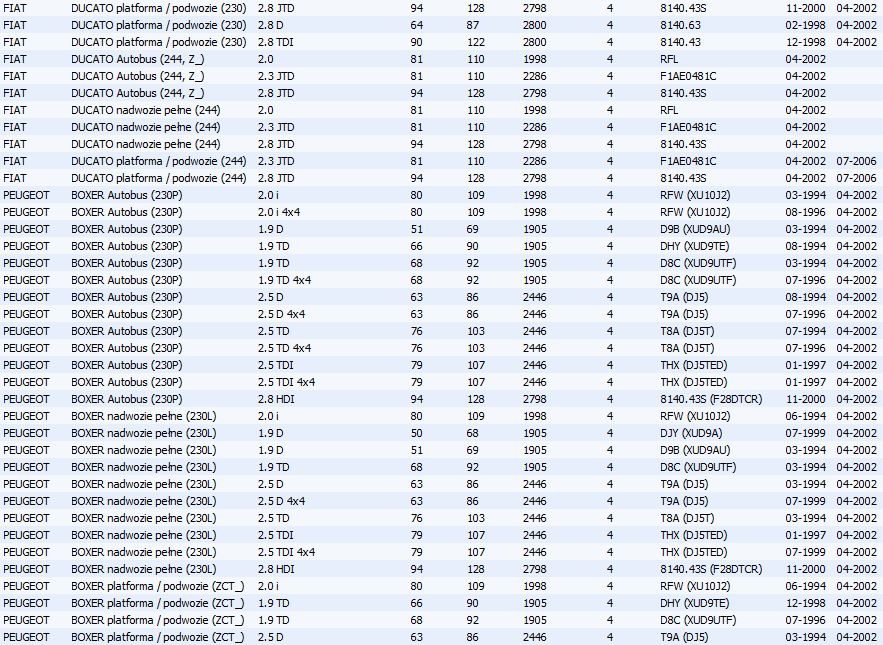Click the 87 horsepower cell

click(x=472, y=25)
